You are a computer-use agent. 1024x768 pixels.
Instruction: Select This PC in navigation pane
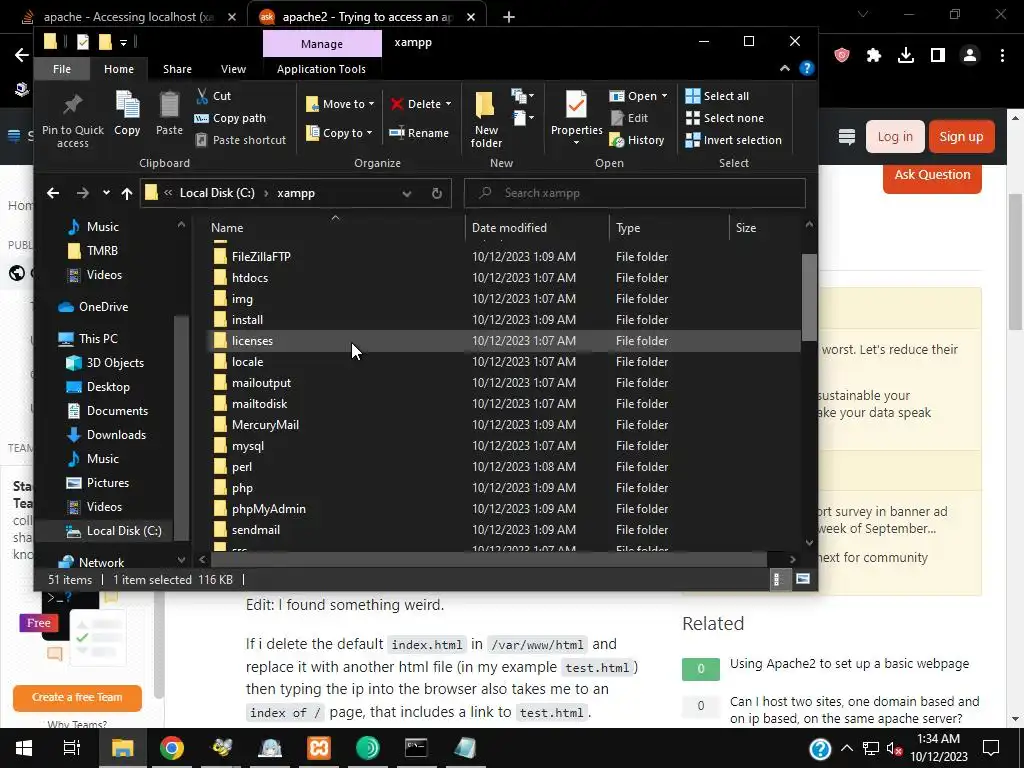(98, 339)
